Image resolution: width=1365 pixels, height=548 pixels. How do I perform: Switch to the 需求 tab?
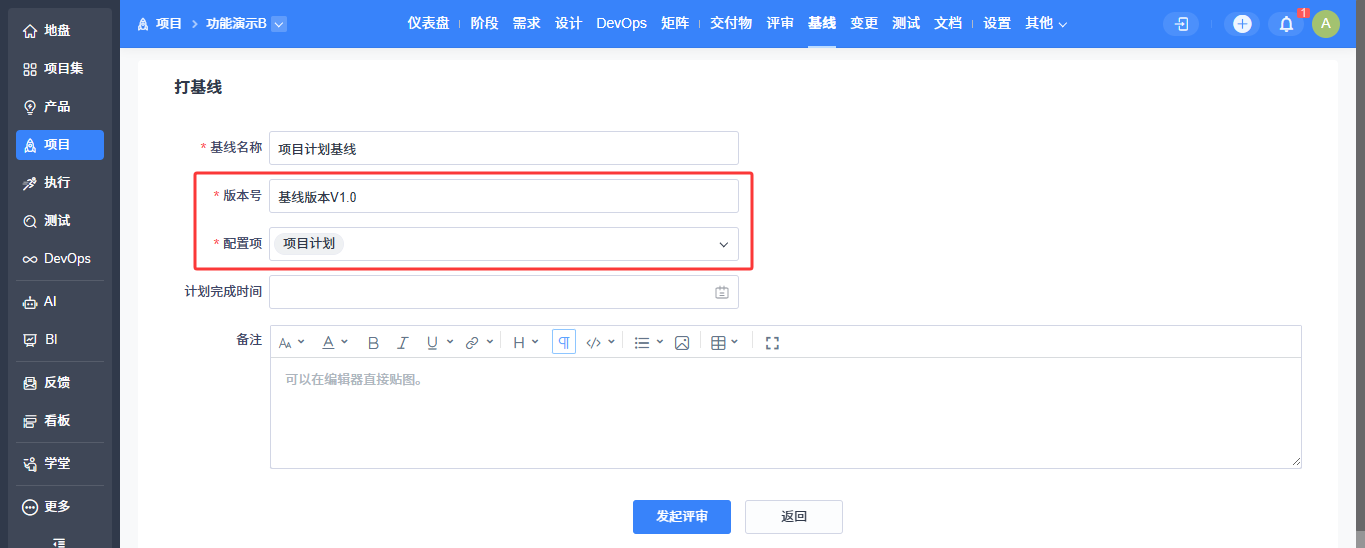coord(526,23)
